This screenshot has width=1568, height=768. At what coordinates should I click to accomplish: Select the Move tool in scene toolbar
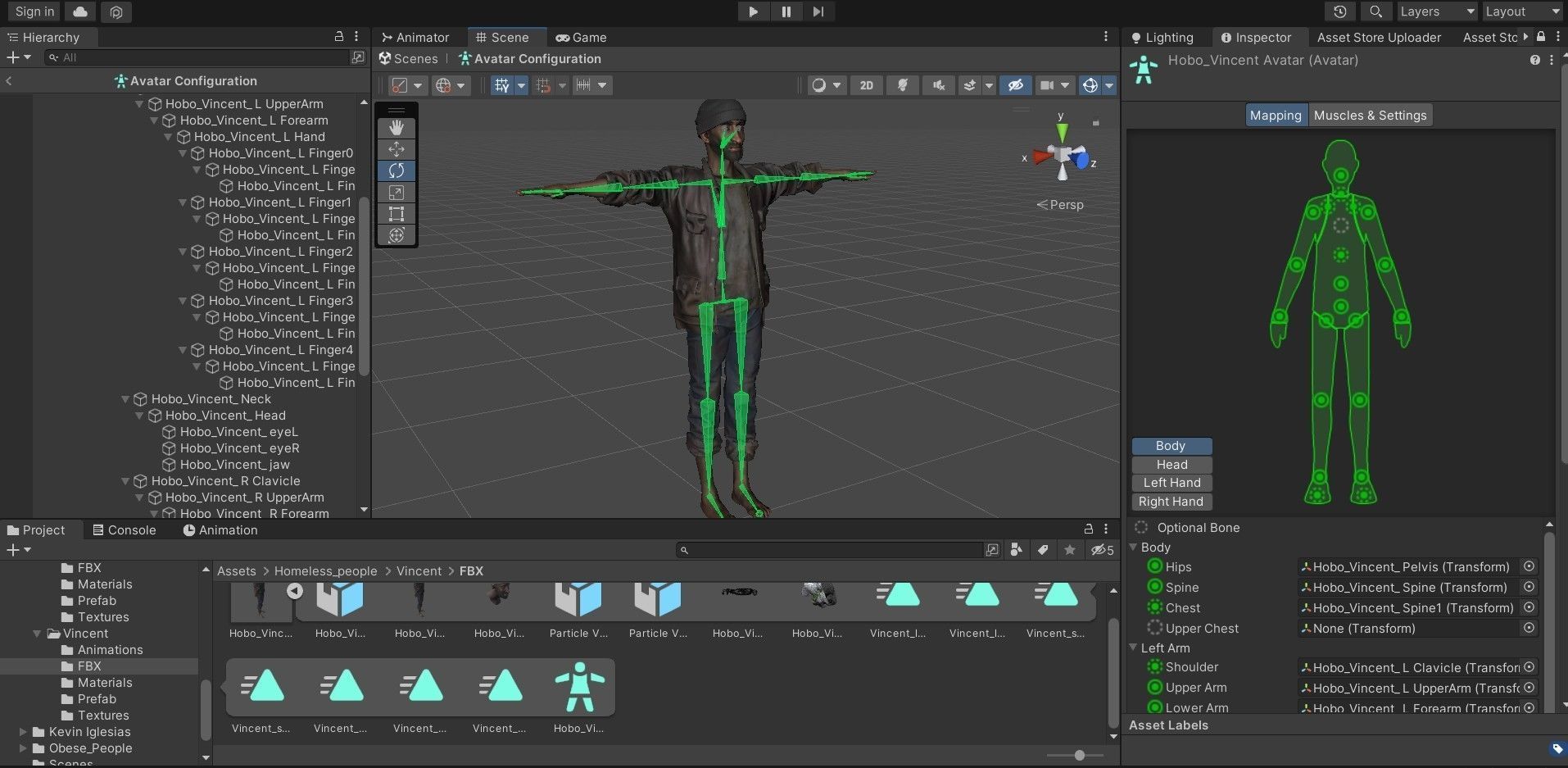[397, 149]
